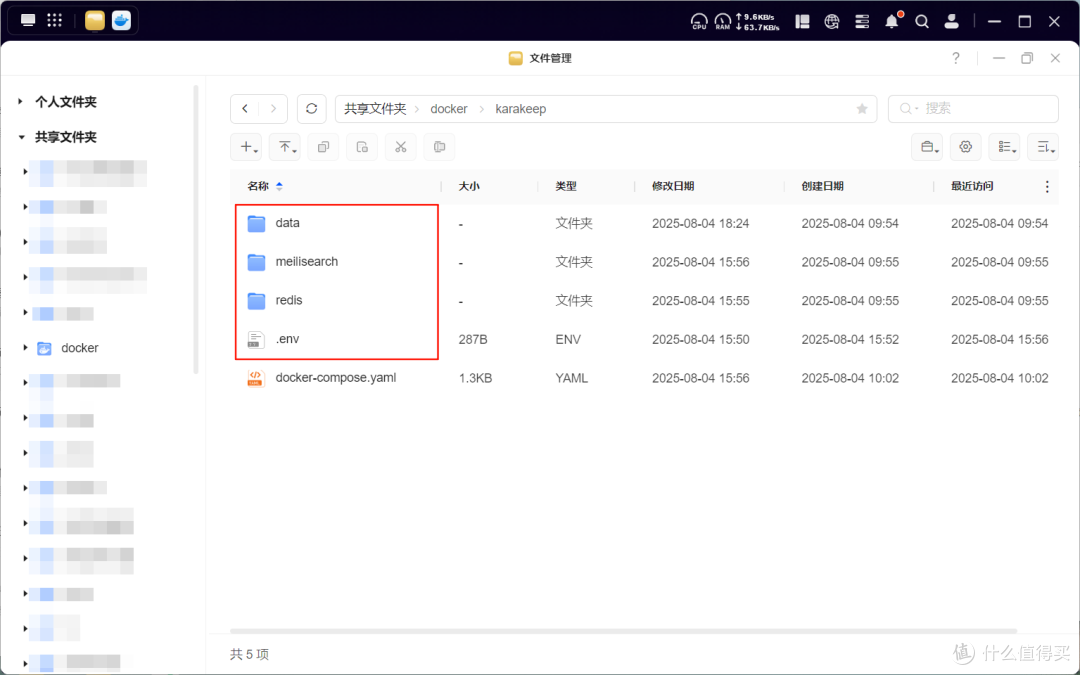Open the view settings gear icon
Image resolution: width=1080 pixels, height=675 pixels.
pyautogui.click(x=965, y=146)
